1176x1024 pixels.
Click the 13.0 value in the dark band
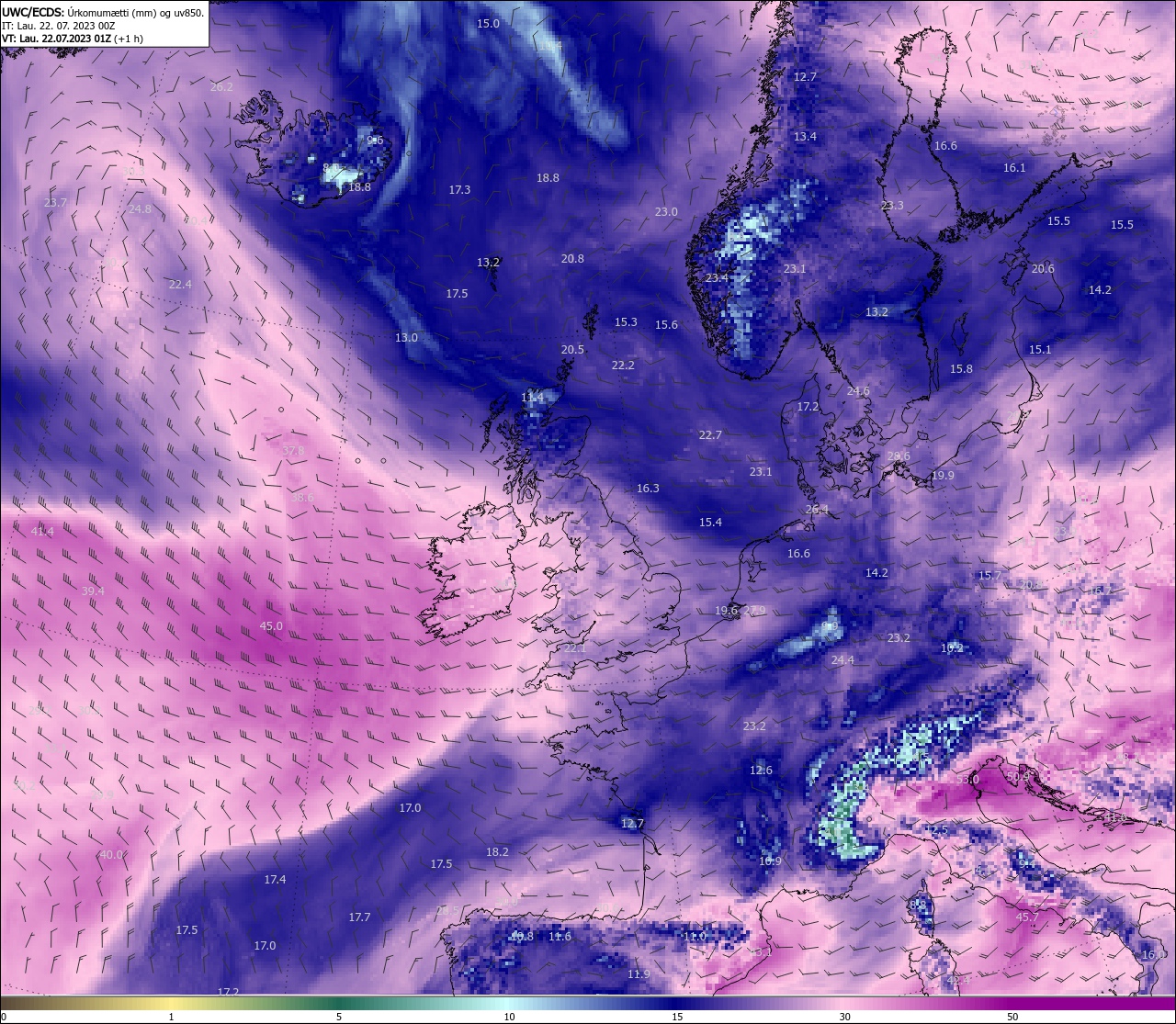tap(406, 338)
